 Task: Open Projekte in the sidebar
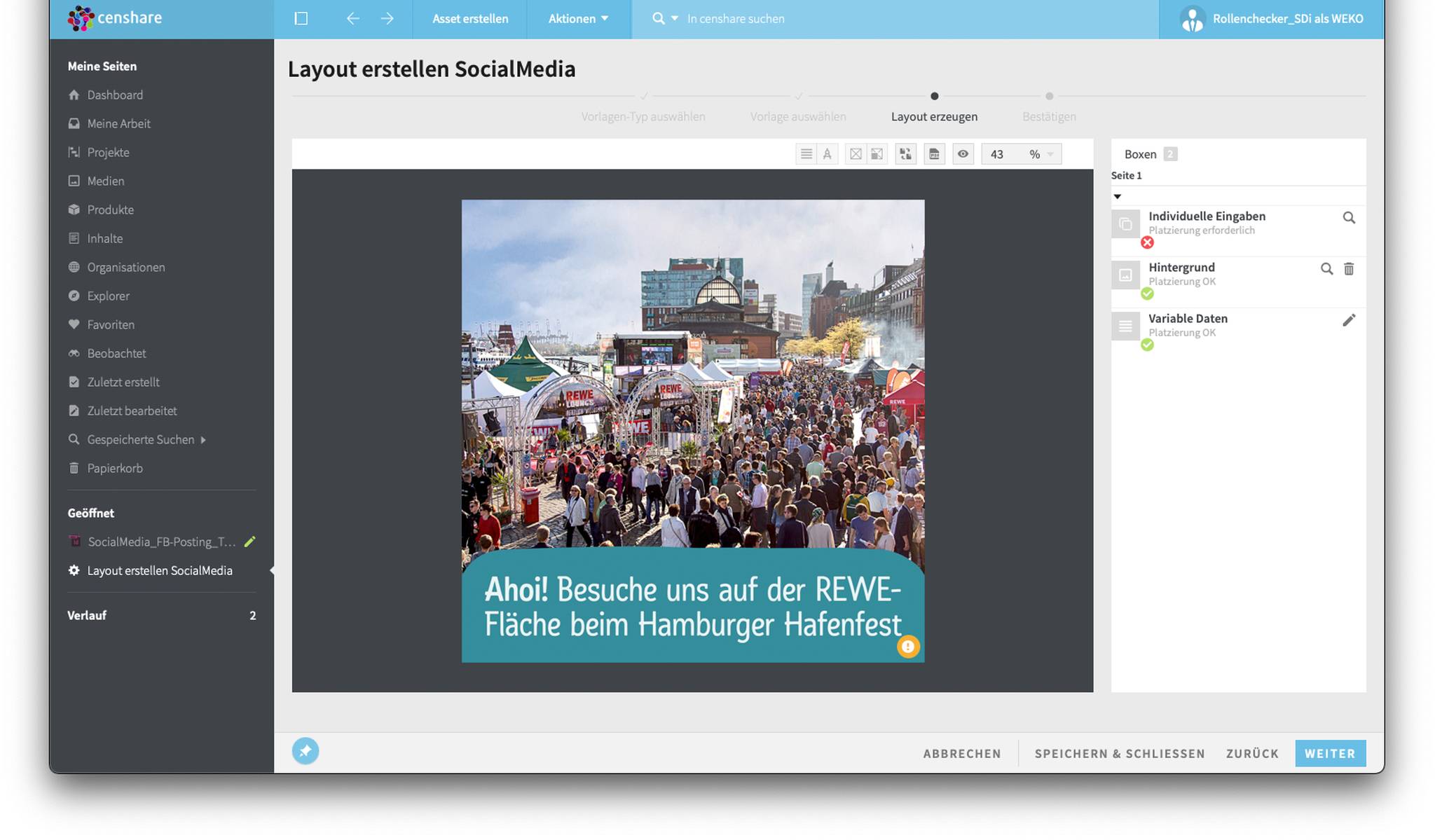(x=108, y=153)
